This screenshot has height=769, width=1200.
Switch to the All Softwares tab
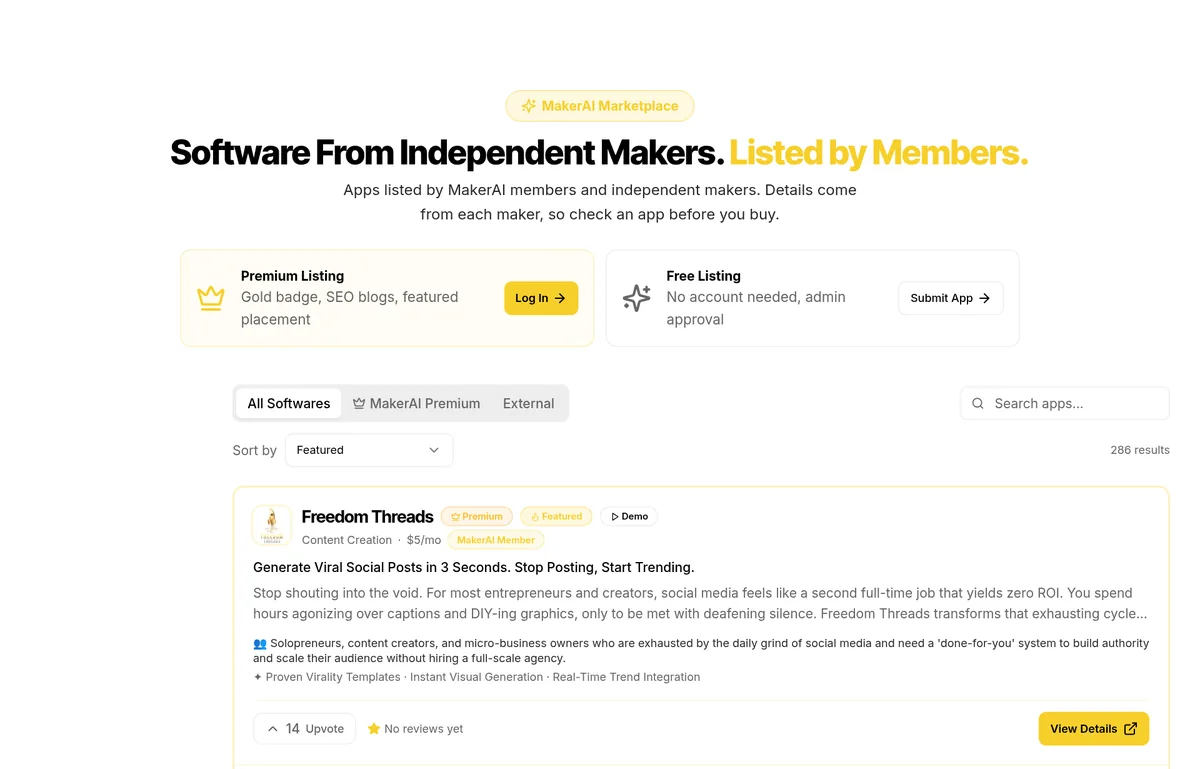point(289,403)
